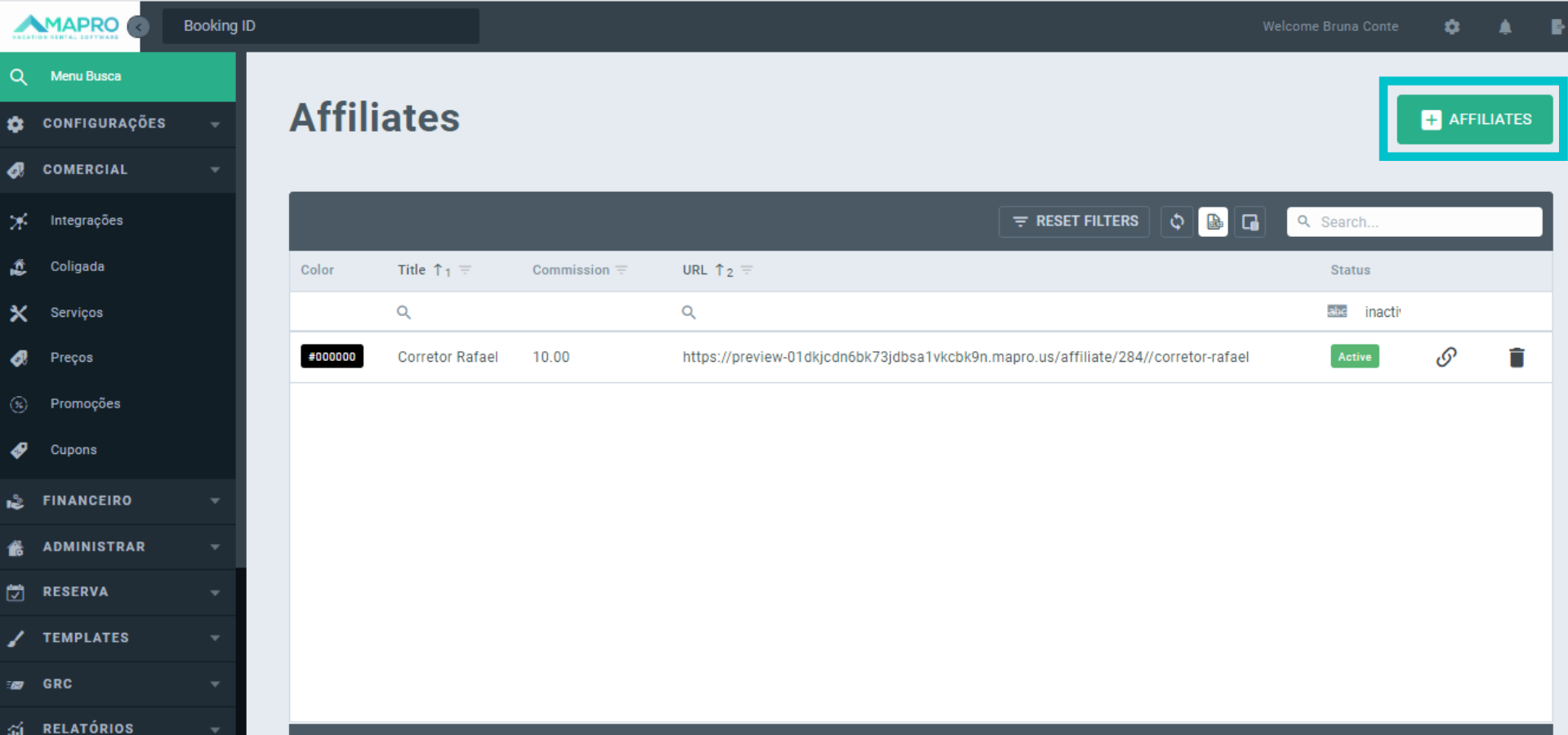Collapse the Comercial menu section
The width and height of the screenshot is (1568, 735).
coord(118,170)
